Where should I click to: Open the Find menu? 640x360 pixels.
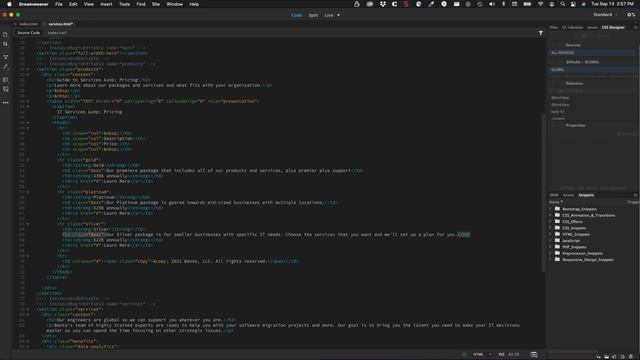click(x=141, y=4)
